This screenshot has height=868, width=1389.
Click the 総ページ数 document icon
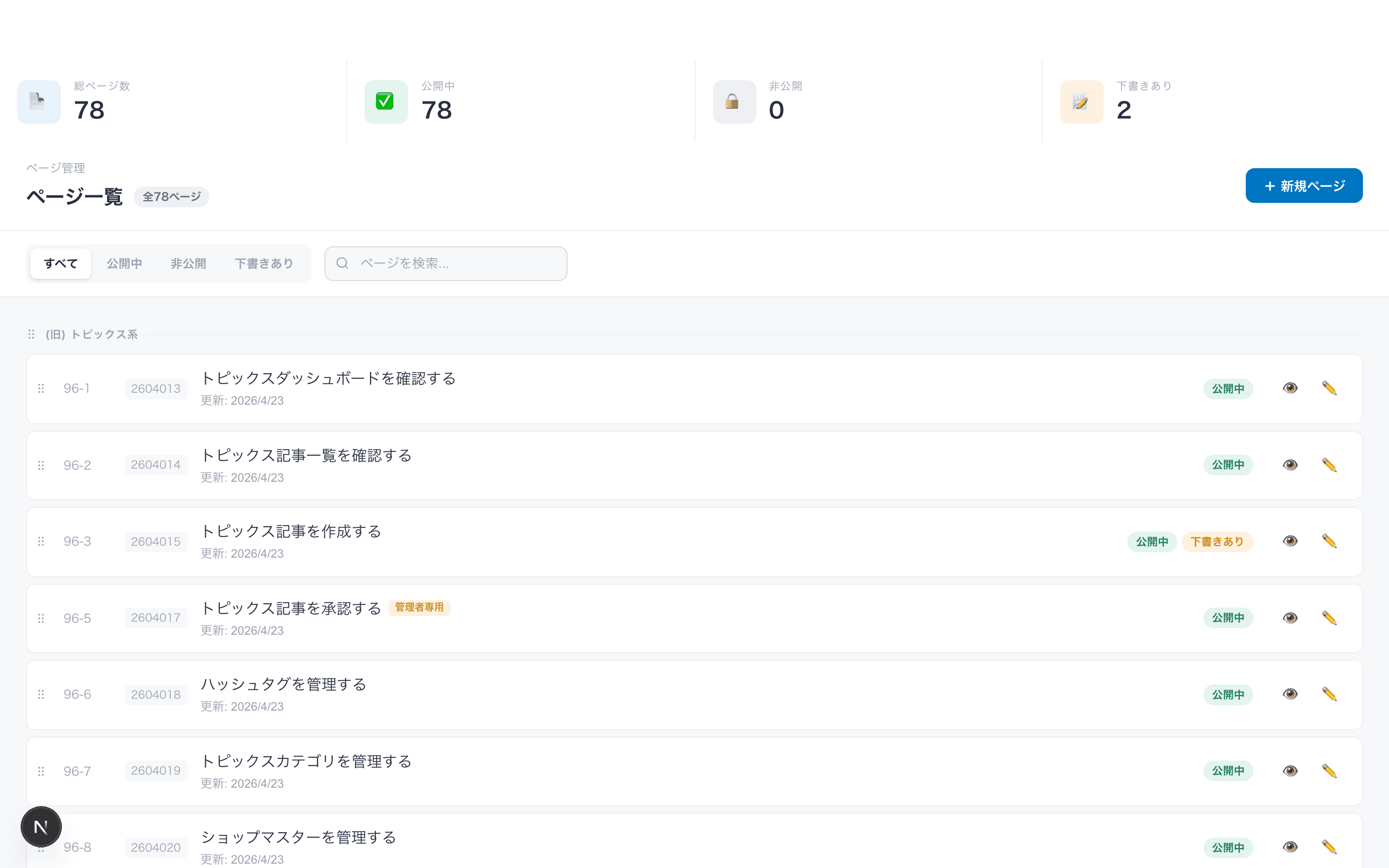pyautogui.click(x=39, y=101)
